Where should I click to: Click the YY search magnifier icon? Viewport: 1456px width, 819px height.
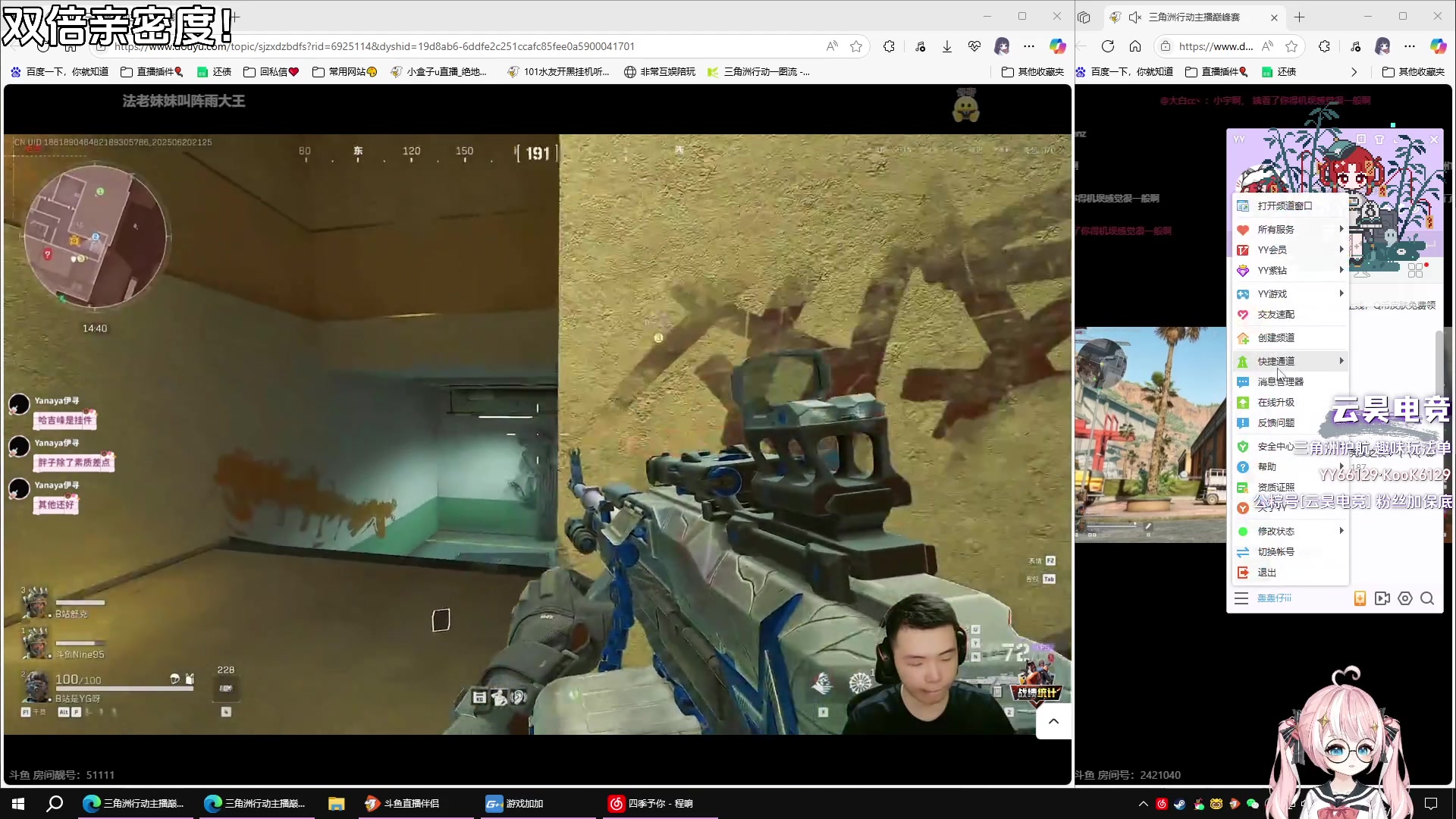1427,598
